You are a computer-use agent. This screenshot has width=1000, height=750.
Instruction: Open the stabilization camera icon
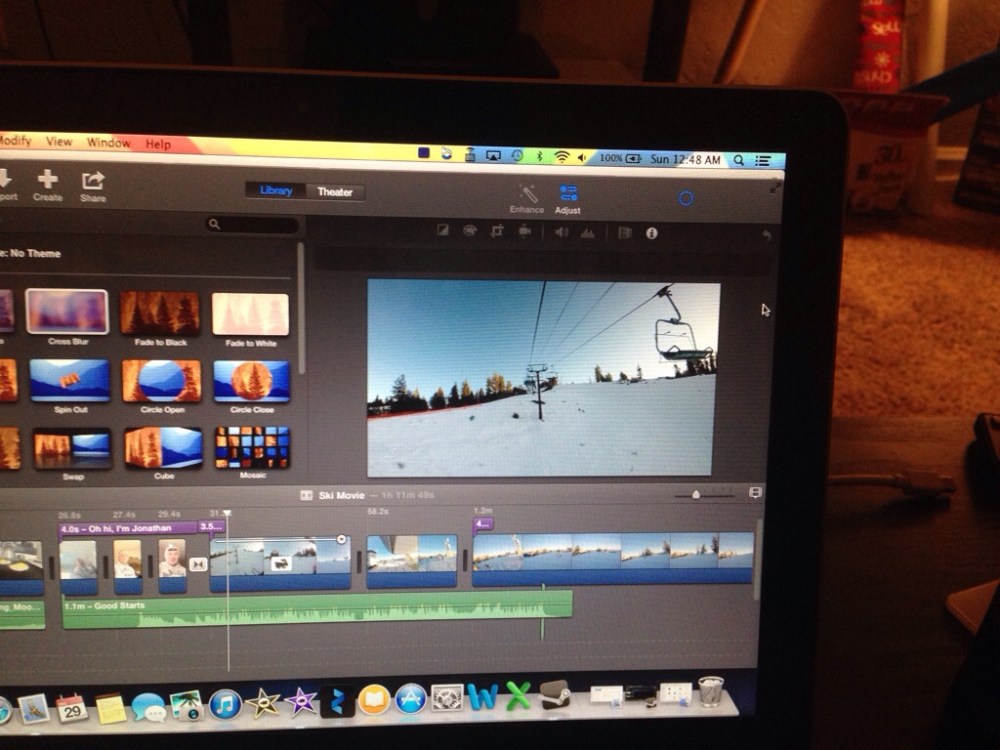coord(524,231)
